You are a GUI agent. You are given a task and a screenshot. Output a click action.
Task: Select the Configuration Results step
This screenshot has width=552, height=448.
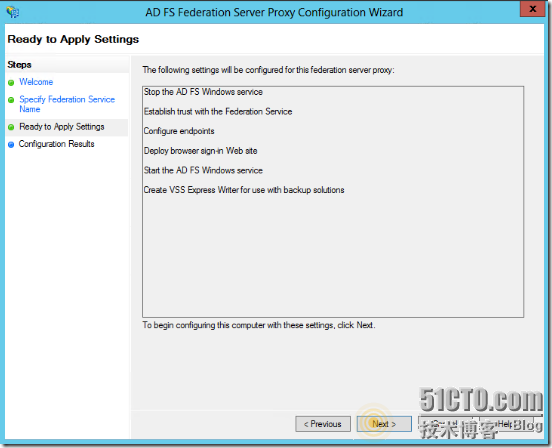[x=57, y=144]
